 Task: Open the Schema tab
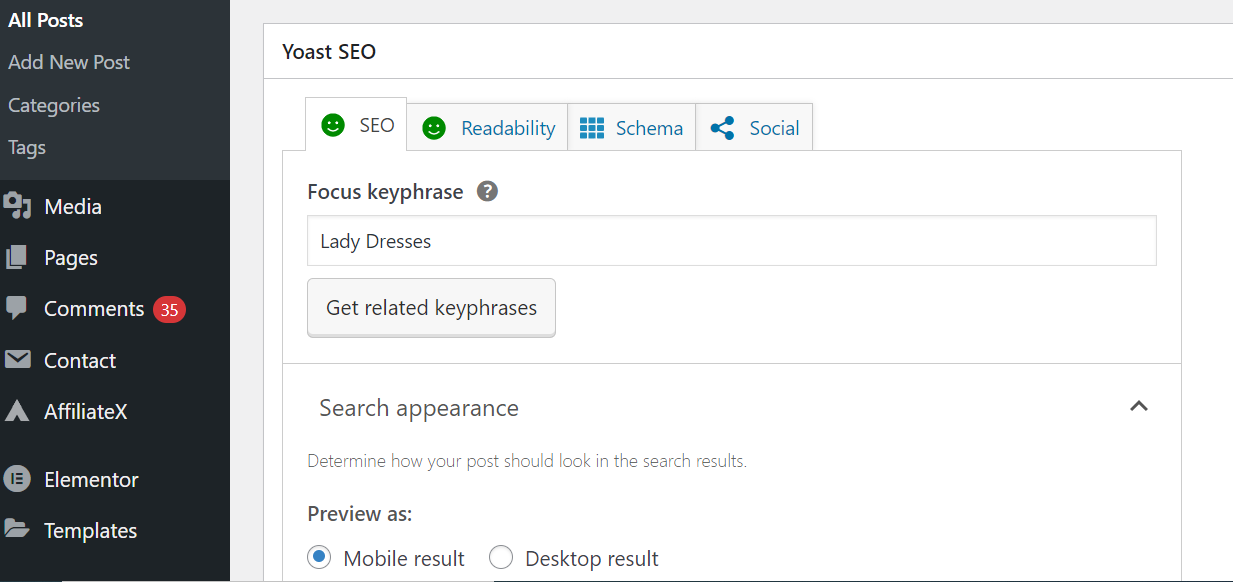coord(632,128)
